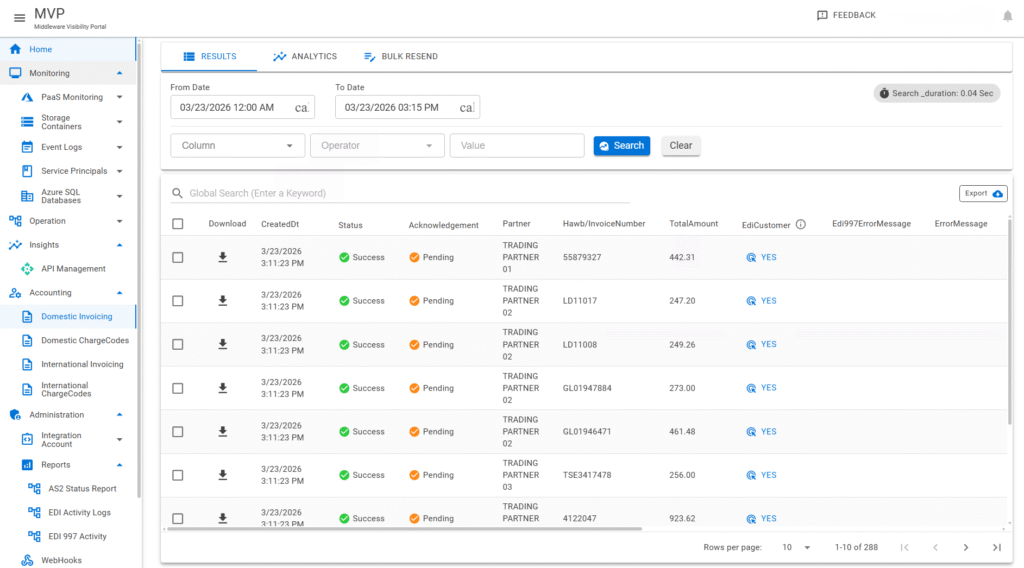Open the Column filter dropdown
This screenshot has width=1024, height=568.
coord(238,146)
